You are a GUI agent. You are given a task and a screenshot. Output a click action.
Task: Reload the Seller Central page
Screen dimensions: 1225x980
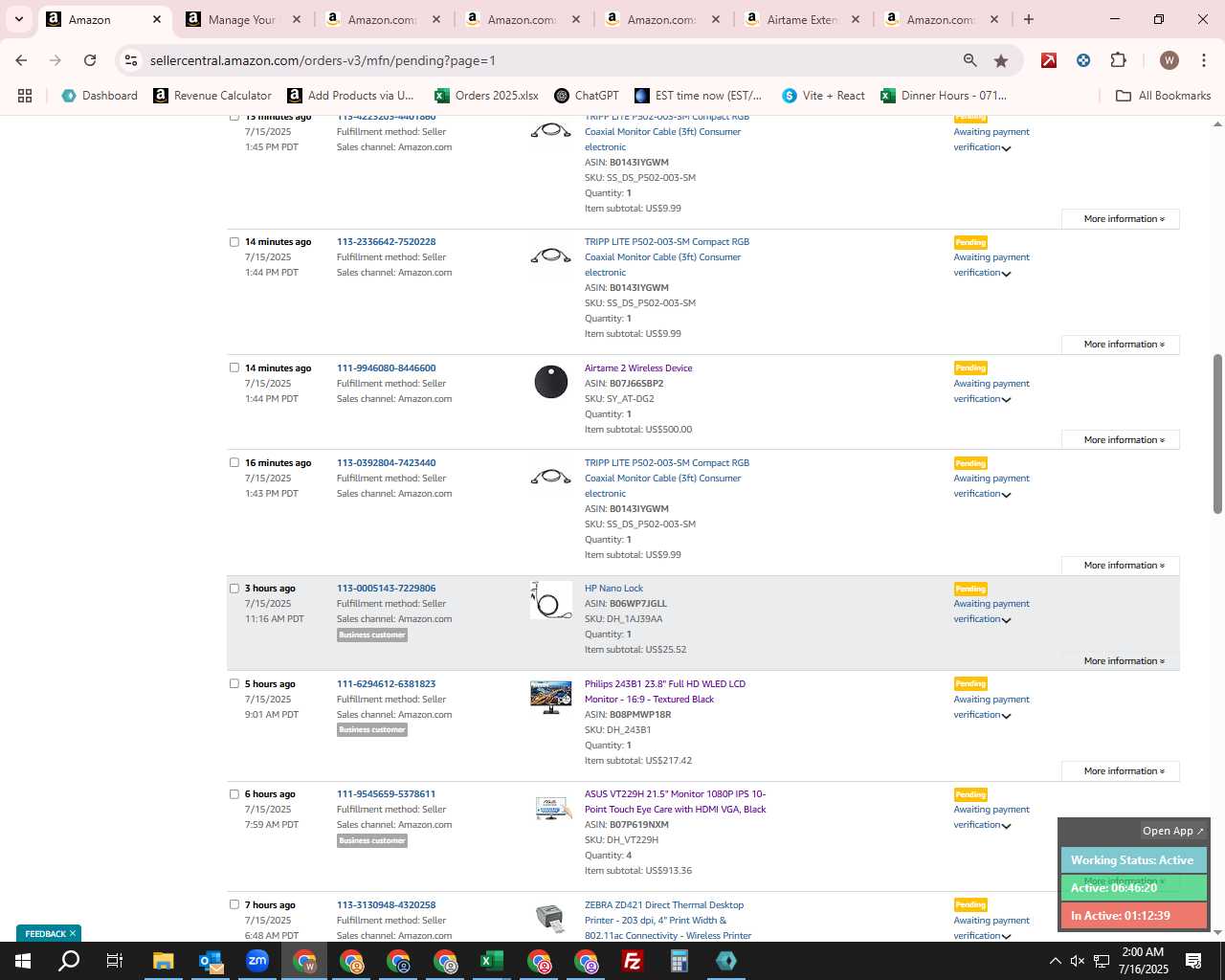90,60
